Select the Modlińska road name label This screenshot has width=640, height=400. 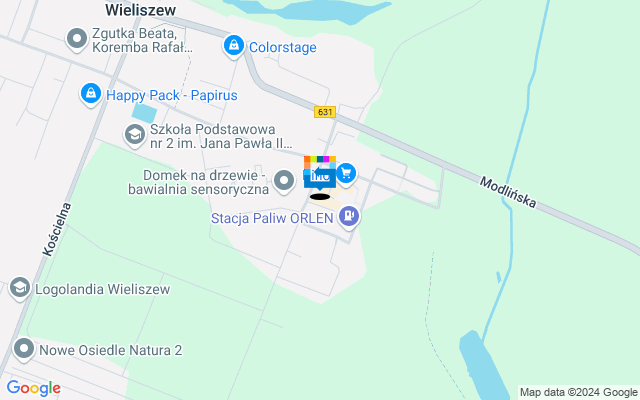click(508, 192)
